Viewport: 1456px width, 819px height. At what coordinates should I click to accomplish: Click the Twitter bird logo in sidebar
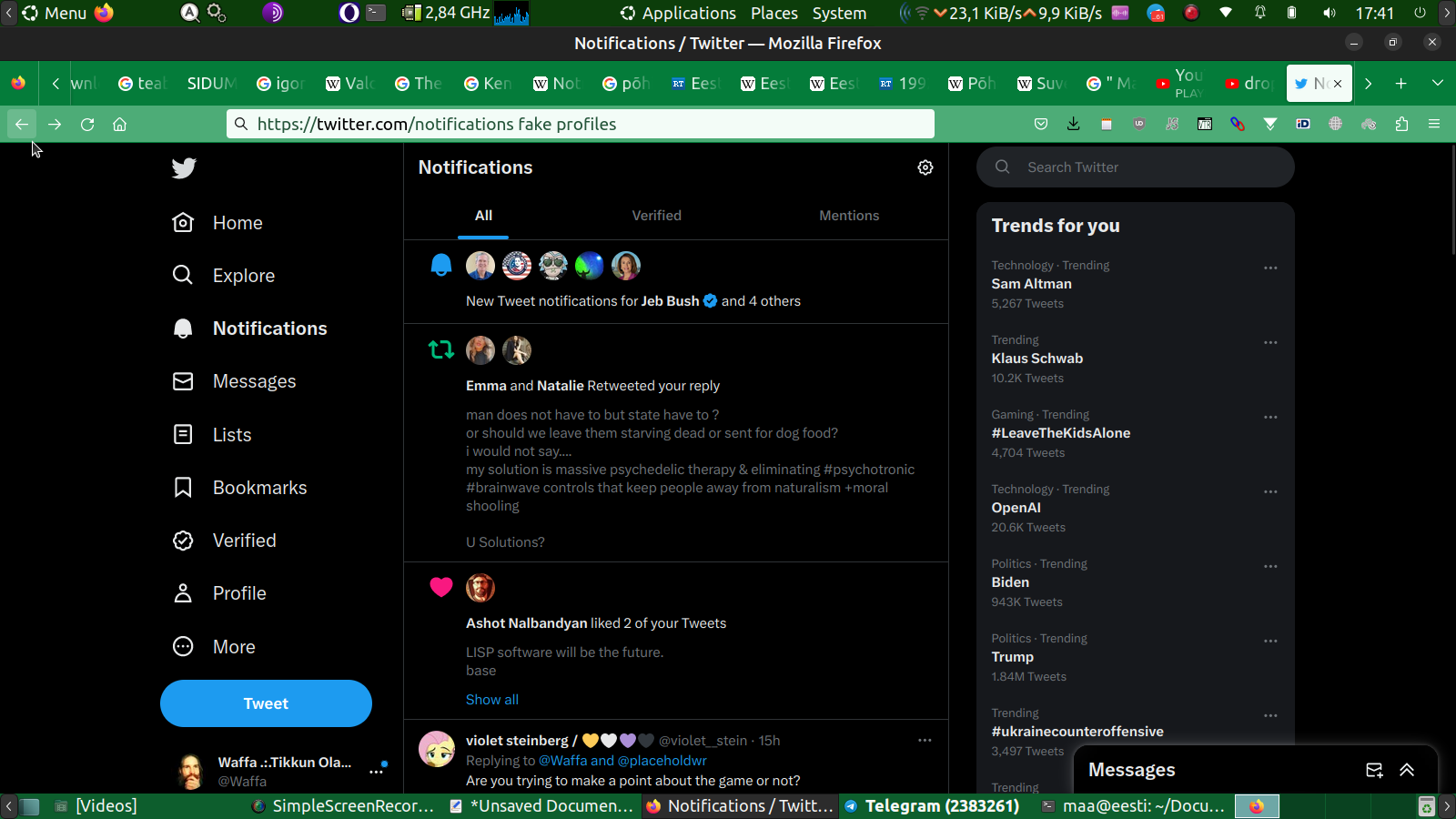(x=184, y=167)
